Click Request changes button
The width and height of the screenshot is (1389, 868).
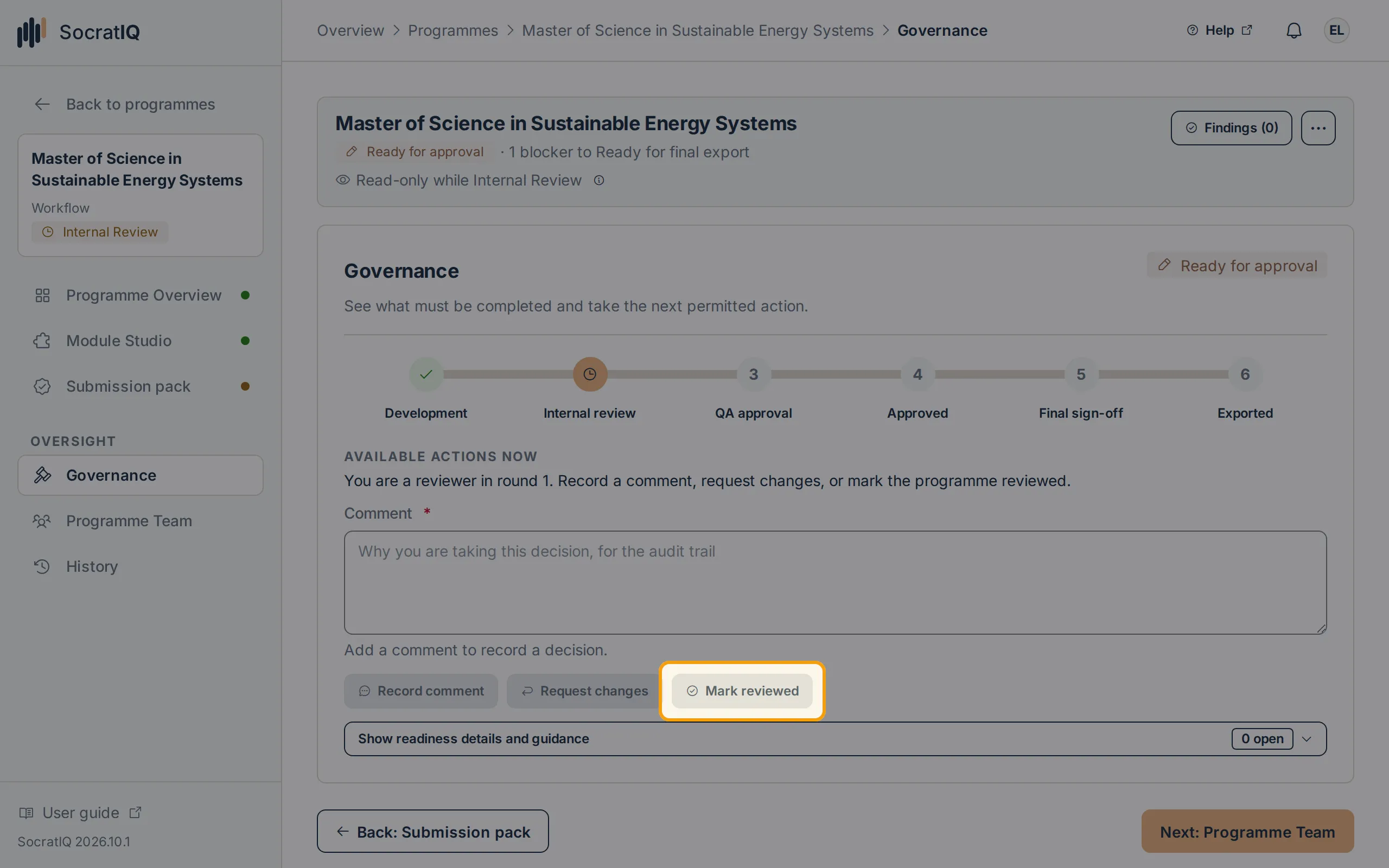584,691
